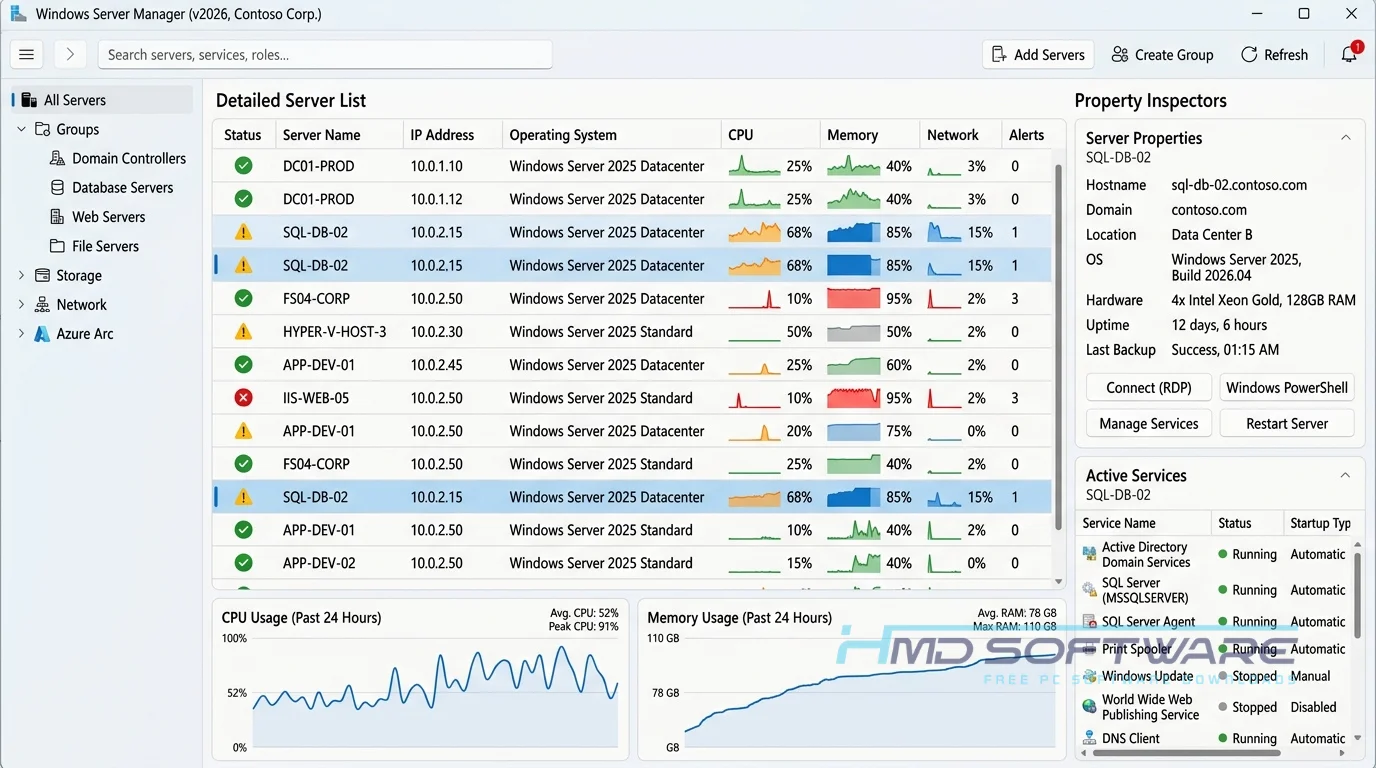
Task: Click the Server Manager app icon in title bar
Action: pos(18,14)
